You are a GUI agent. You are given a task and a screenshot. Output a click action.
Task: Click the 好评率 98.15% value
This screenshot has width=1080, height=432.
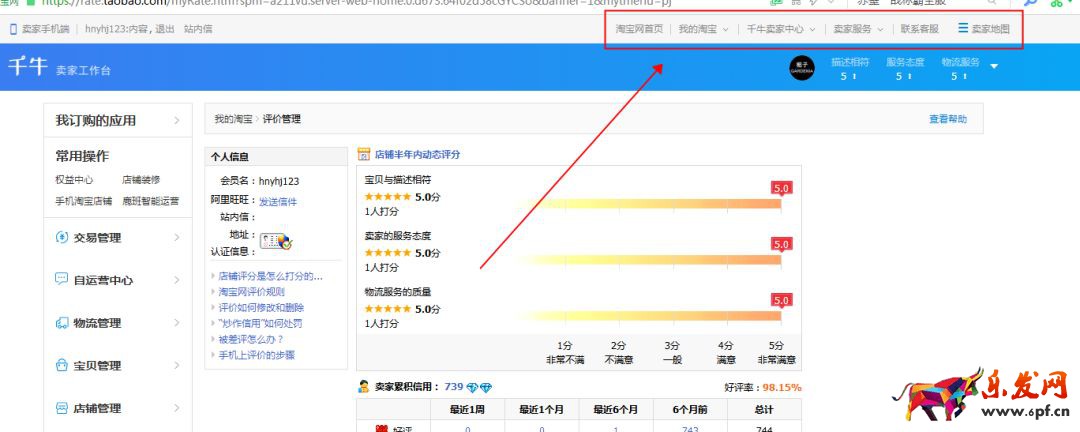[782, 387]
